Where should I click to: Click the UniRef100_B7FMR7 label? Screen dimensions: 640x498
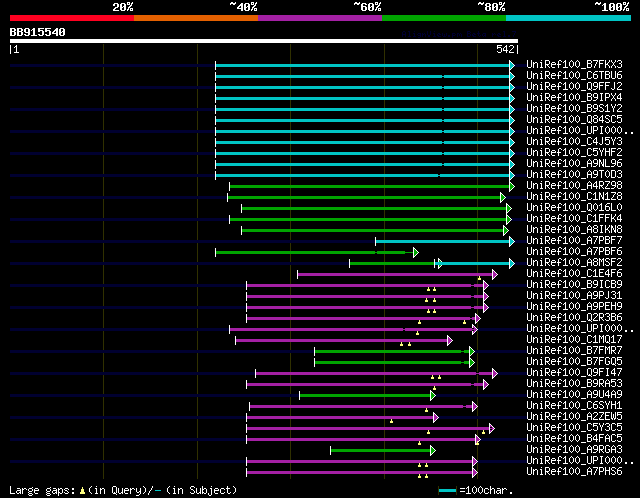(x=574, y=351)
